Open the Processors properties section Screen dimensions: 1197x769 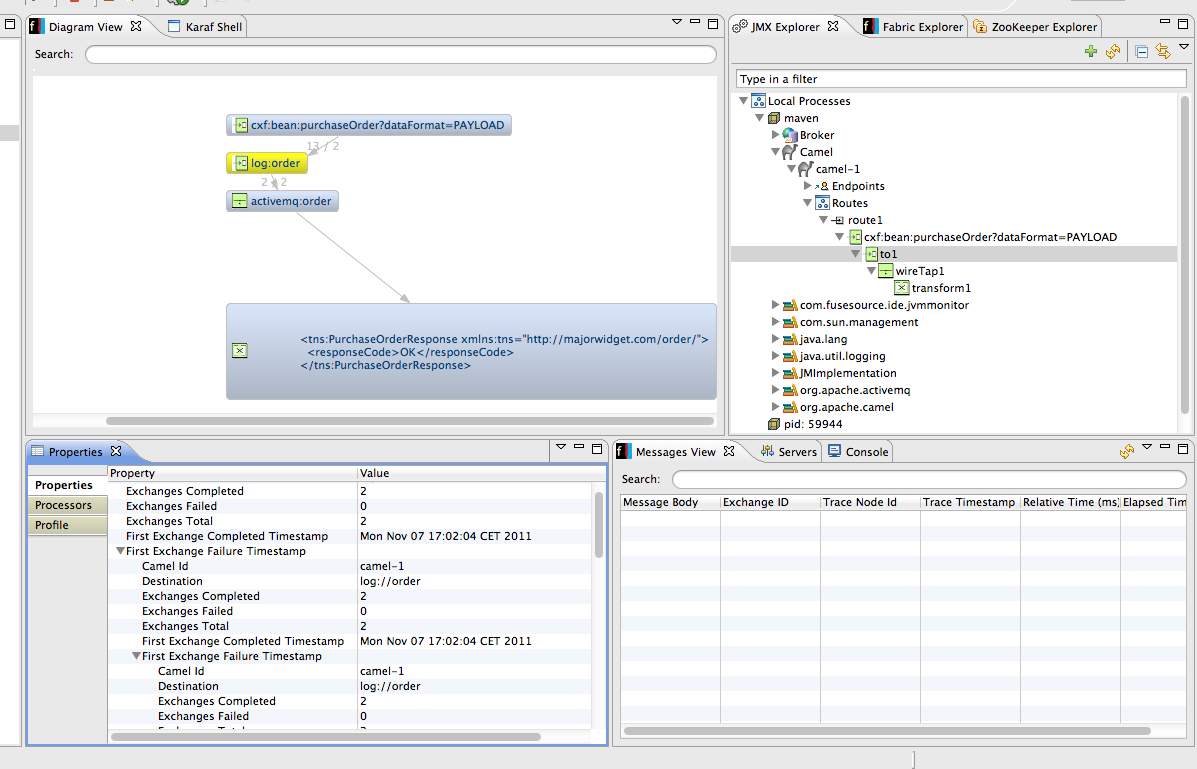(x=63, y=505)
